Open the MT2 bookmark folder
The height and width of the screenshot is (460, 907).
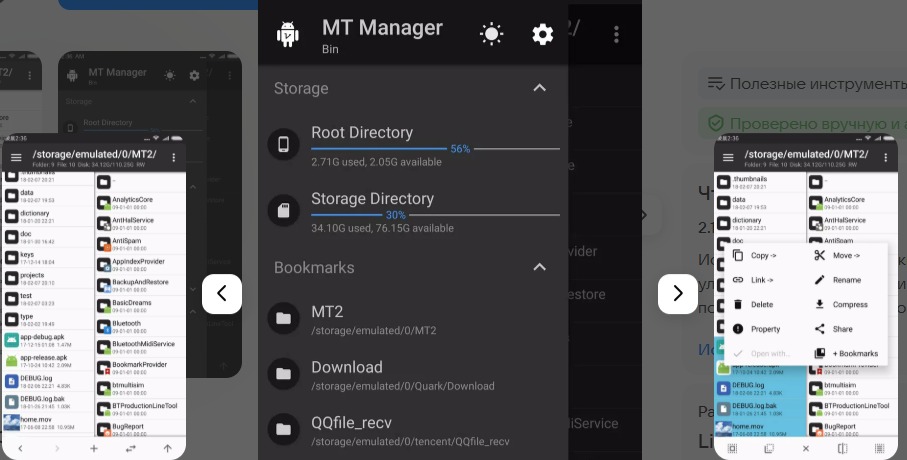pyautogui.click(x=413, y=319)
